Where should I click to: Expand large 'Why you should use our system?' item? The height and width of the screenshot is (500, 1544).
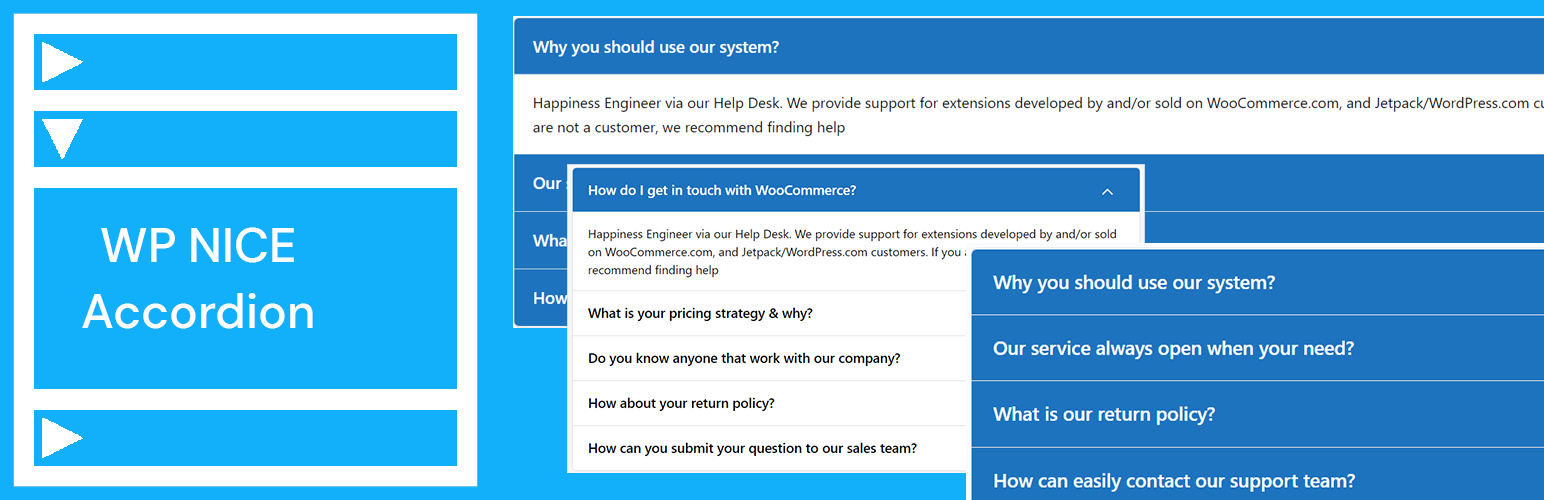coord(1258,283)
